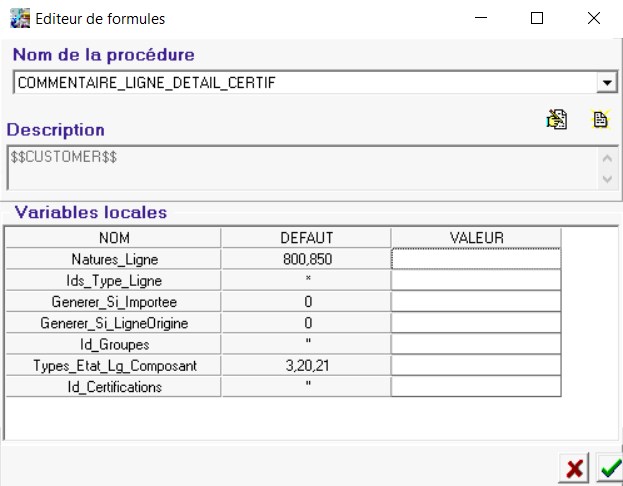The width and height of the screenshot is (623, 486).
Task: Click the Id_Certifications value cell
Action: tap(475, 387)
